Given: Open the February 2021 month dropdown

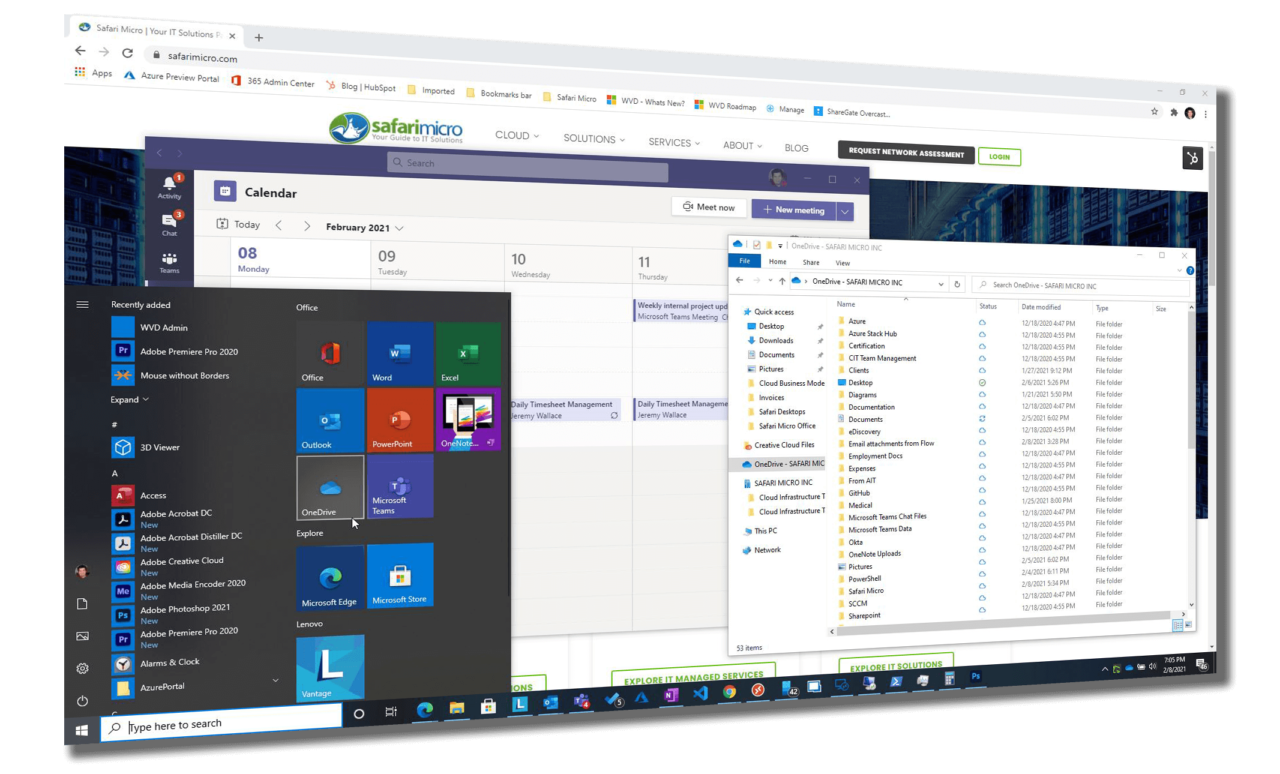Looking at the screenshot, I should pyautogui.click(x=365, y=228).
